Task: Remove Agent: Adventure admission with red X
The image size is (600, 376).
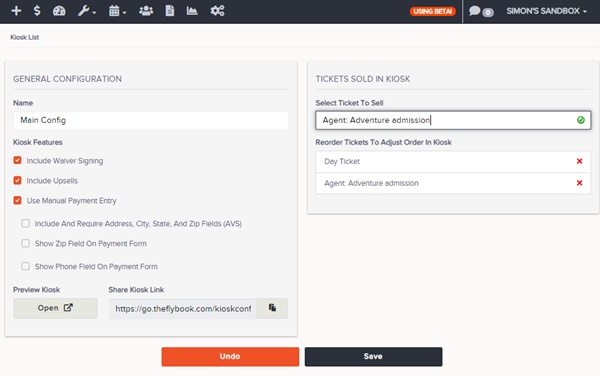Action: [579, 183]
